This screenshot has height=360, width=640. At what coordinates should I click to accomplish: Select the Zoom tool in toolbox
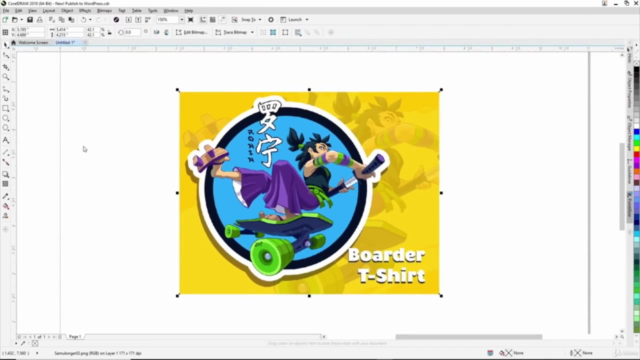click(x=6, y=77)
